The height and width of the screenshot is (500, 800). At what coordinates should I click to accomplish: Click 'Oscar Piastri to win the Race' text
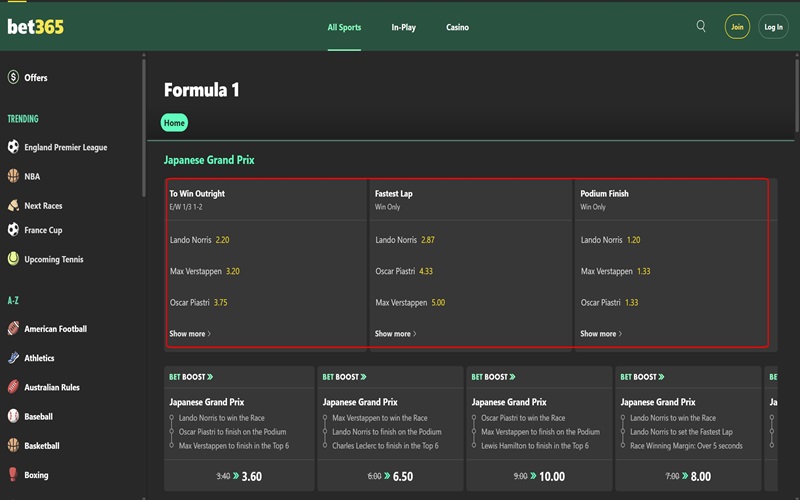point(523,418)
